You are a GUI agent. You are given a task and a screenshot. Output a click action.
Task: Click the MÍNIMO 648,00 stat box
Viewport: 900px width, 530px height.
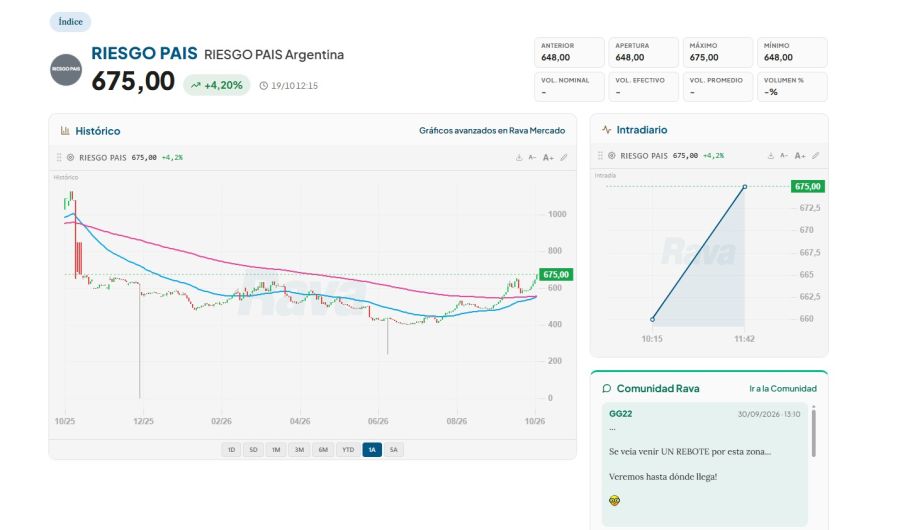(x=792, y=52)
